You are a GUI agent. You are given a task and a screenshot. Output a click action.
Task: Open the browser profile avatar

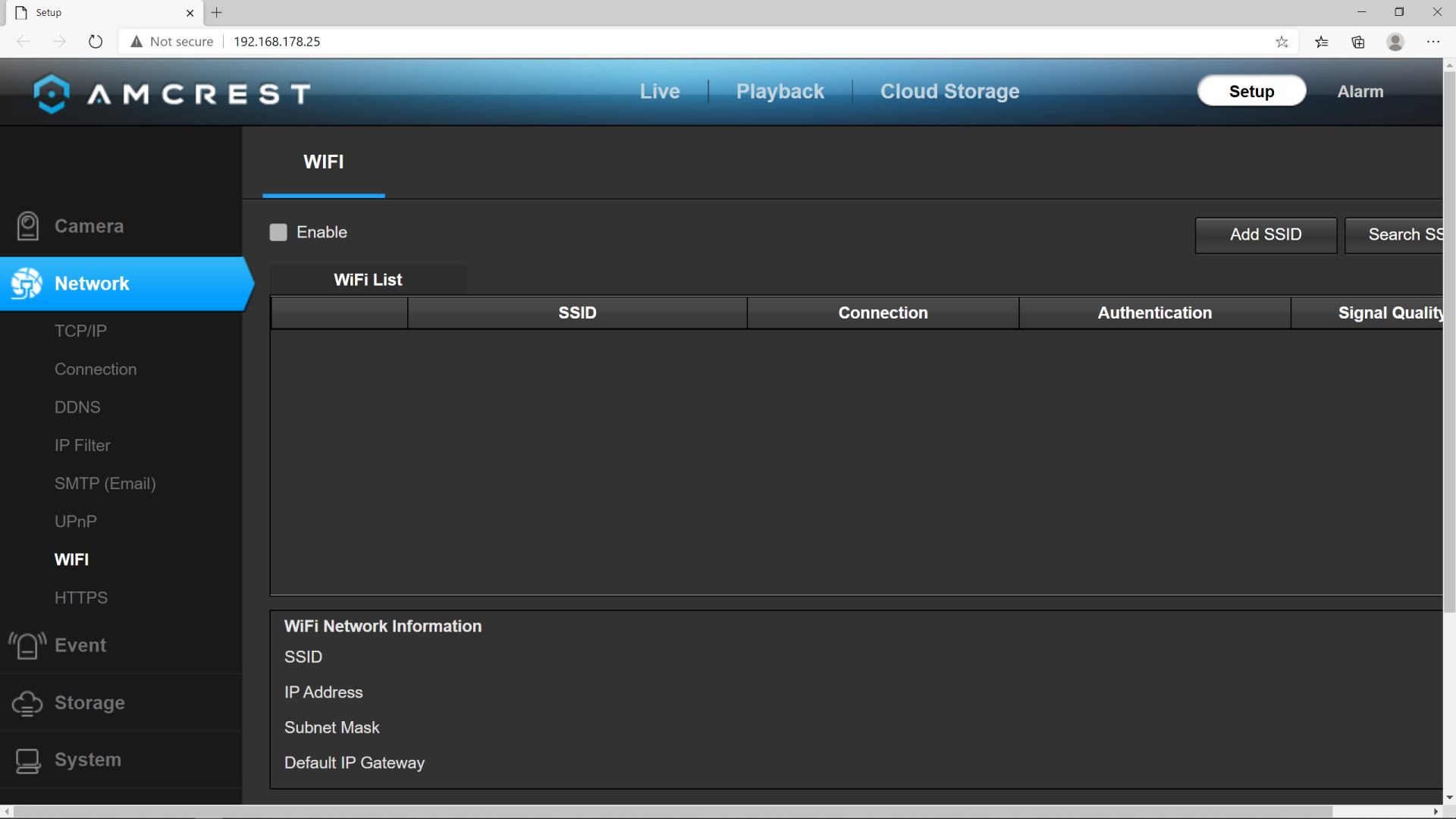tap(1395, 42)
